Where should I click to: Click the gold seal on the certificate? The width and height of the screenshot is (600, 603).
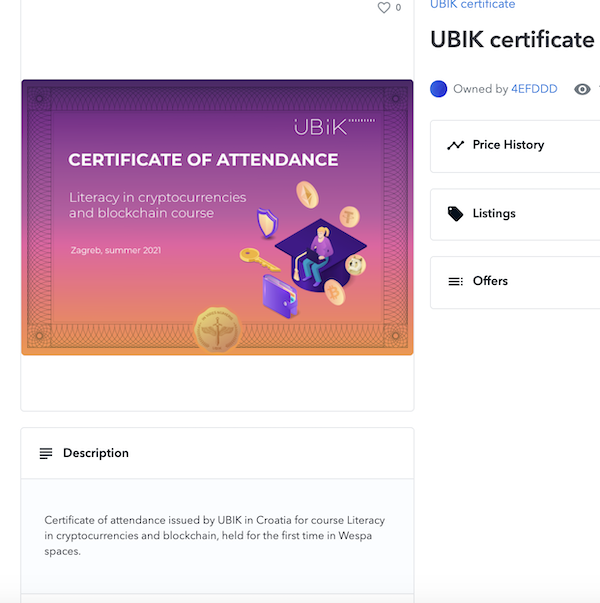218,330
